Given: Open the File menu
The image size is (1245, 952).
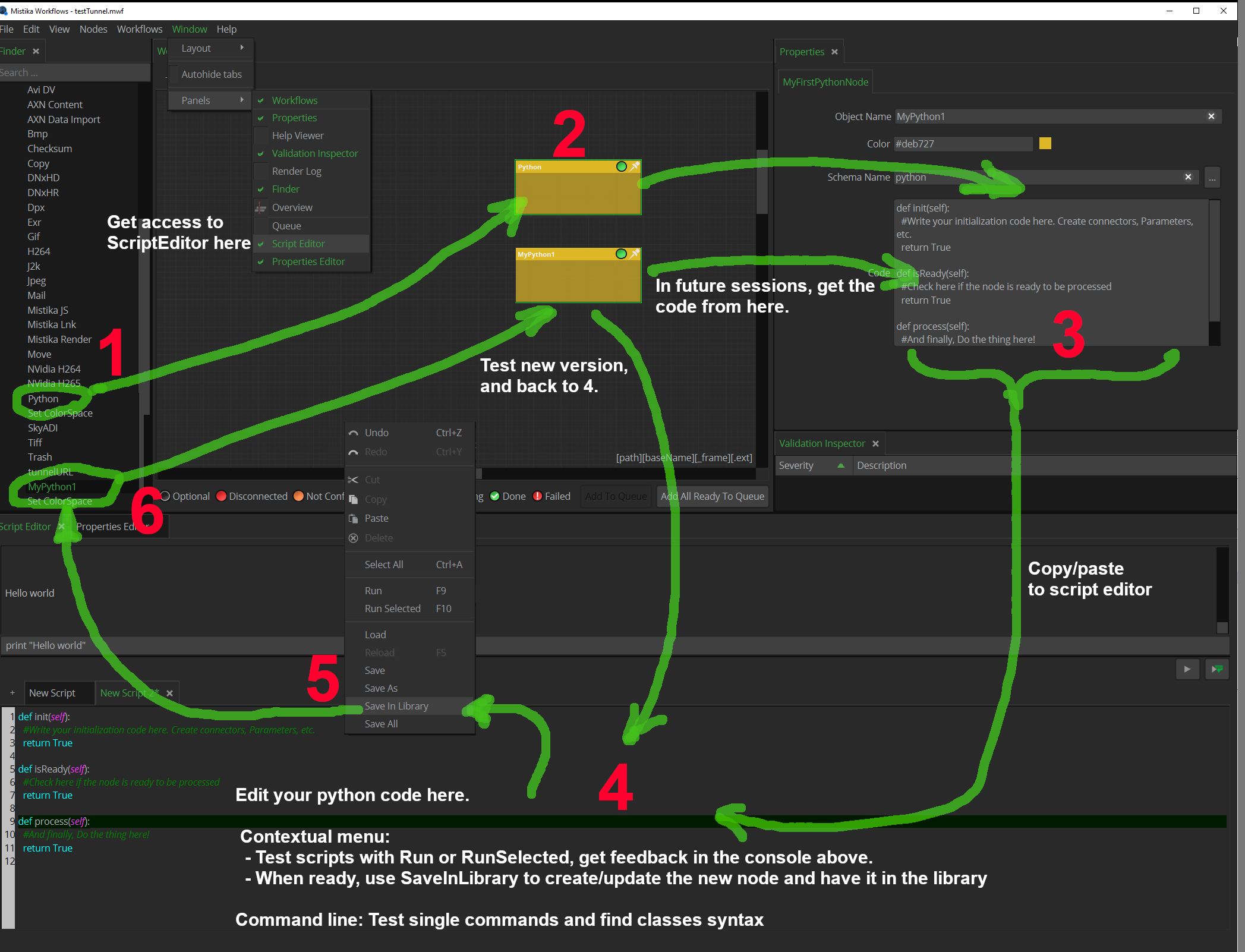Looking at the screenshot, I should [x=7, y=29].
